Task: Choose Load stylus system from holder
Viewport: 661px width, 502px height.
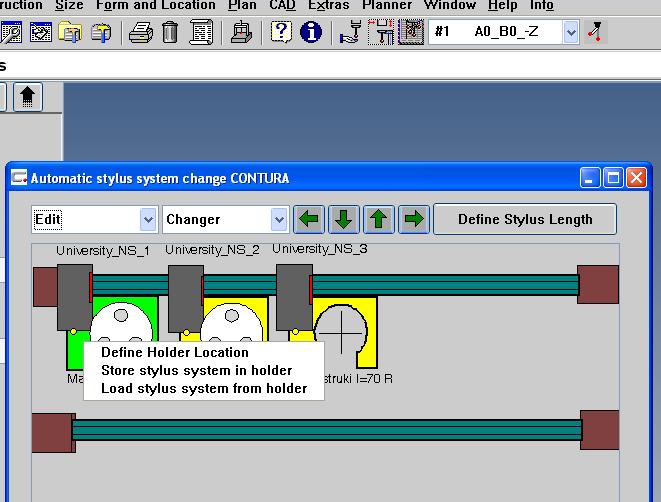Action: click(x=204, y=389)
